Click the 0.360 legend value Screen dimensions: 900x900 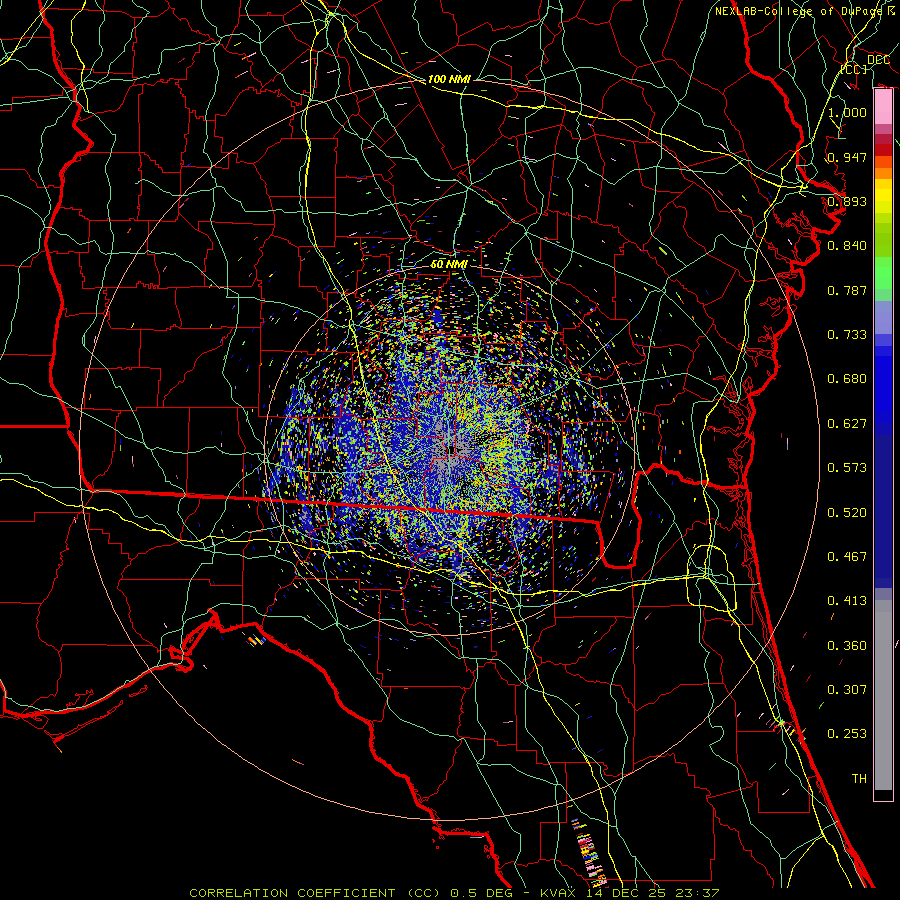(x=847, y=646)
